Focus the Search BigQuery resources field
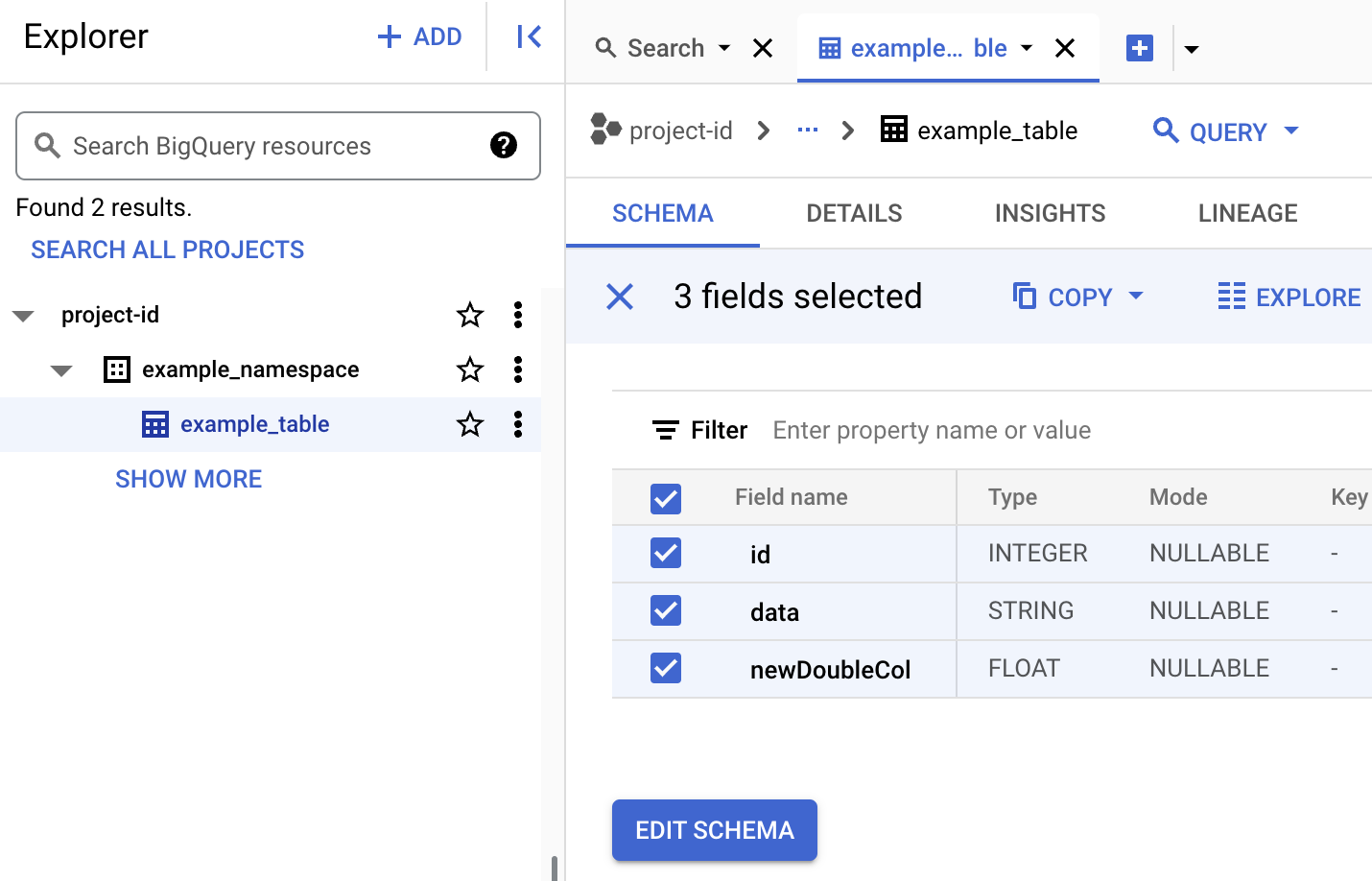Screen dimensions: 1372x881 [x=269, y=146]
